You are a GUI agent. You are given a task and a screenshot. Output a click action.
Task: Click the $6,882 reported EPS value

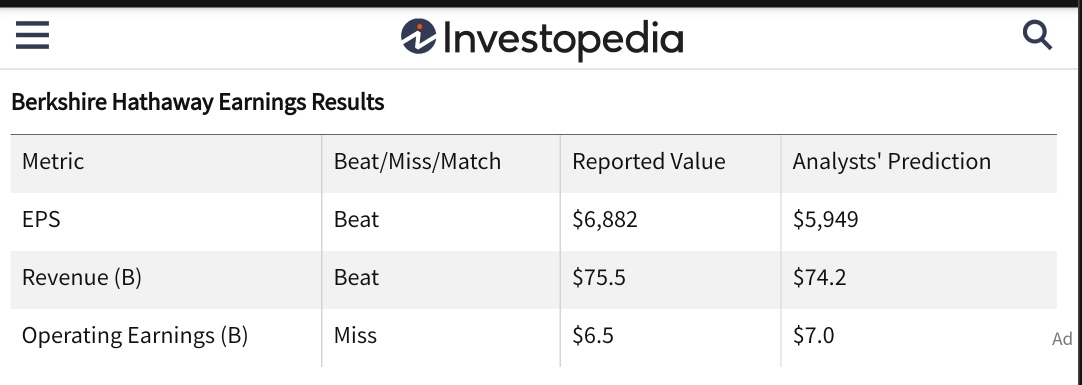pos(605,219)
